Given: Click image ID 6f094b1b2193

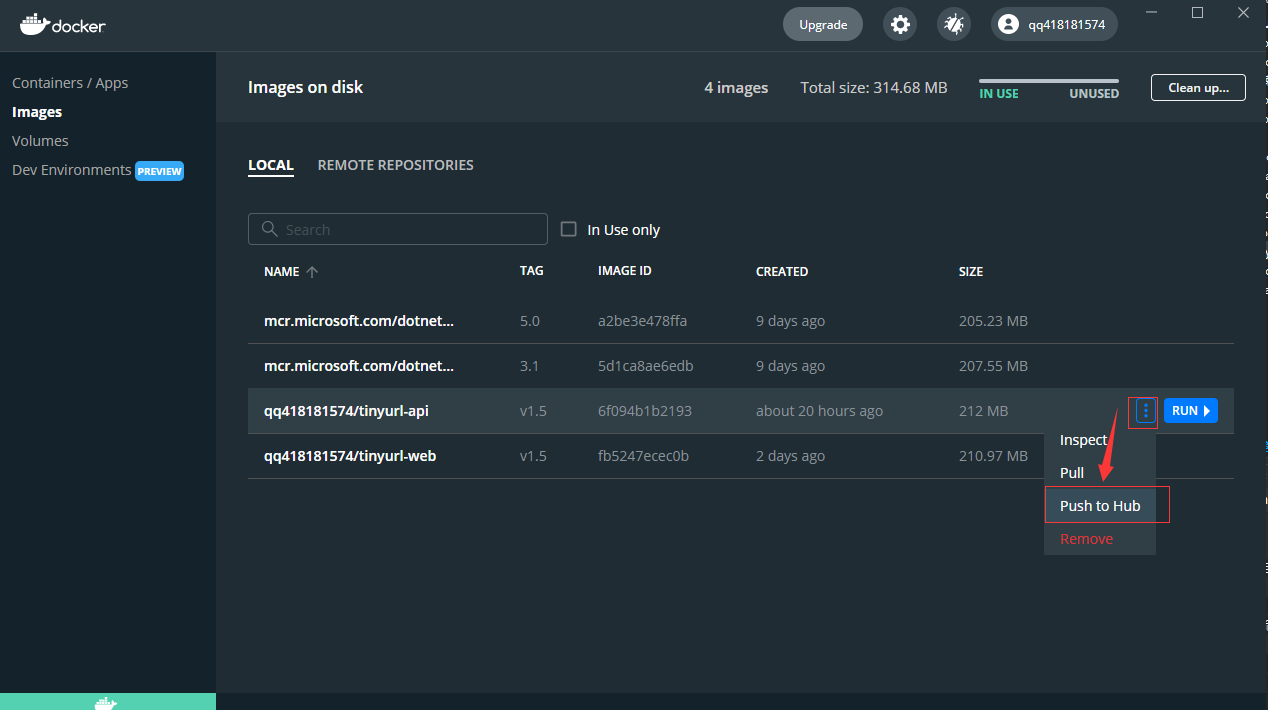Looking at the screenshot, I should [645, 411].
